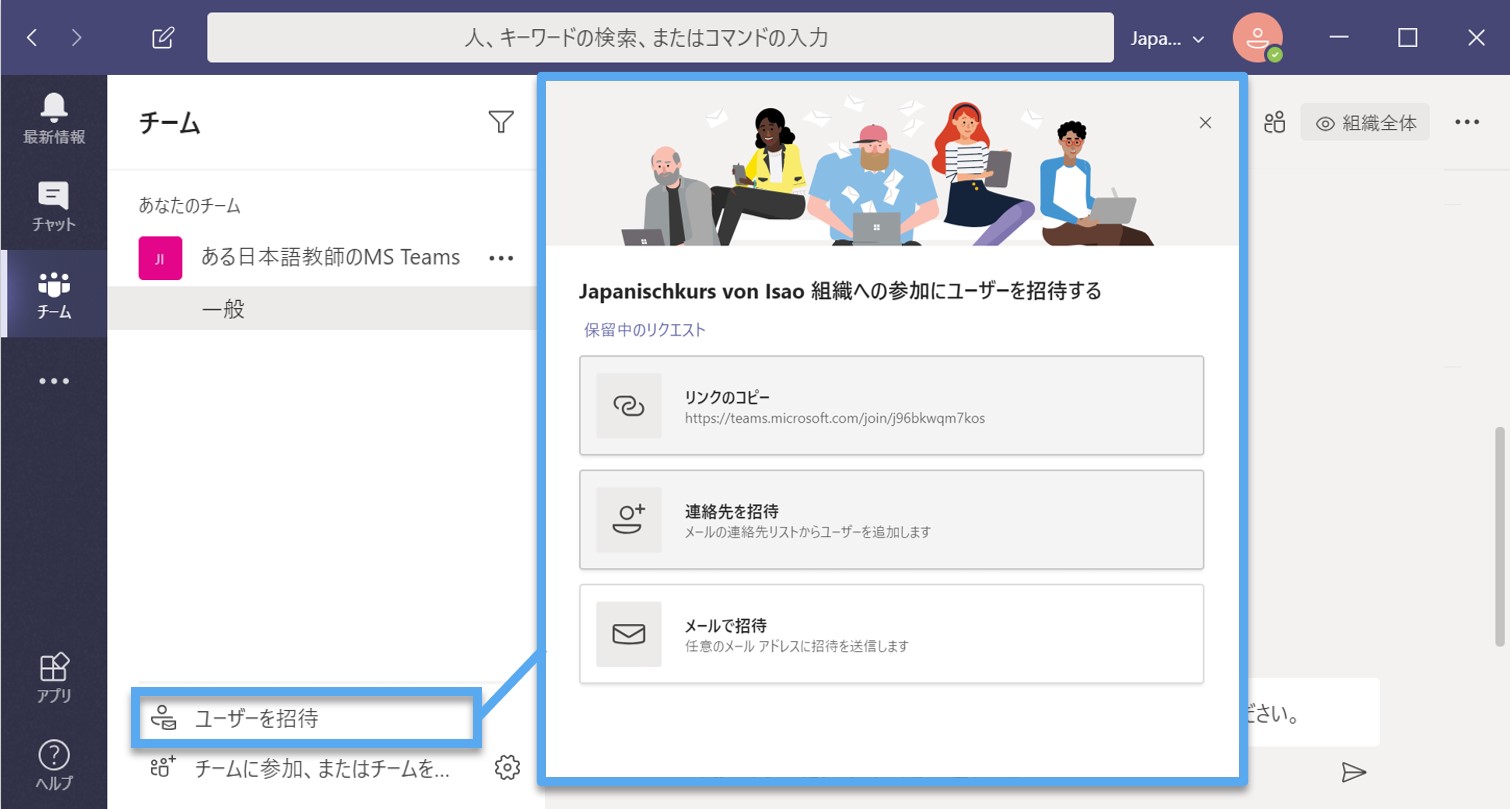Viewport: 1510px width, 809px height.
Task: Switch to チャット in sidebar
Action: pyautogui.click(x=54, y=206)
